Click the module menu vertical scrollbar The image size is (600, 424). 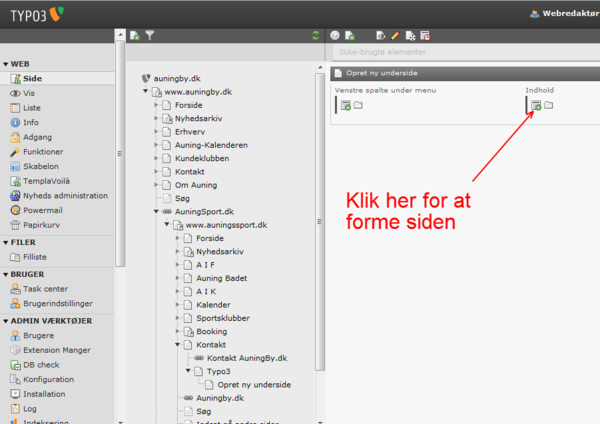click(x=120, y=153)
